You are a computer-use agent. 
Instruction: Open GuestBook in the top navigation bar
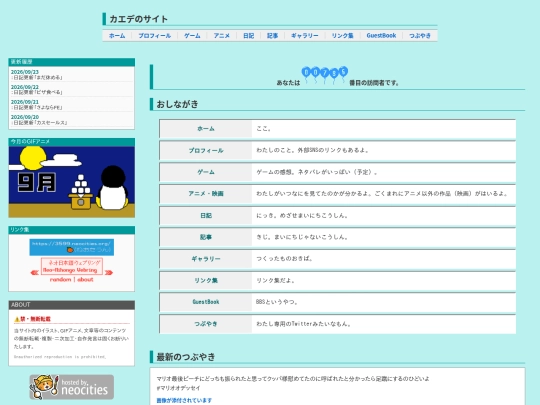tap(381, 36)
